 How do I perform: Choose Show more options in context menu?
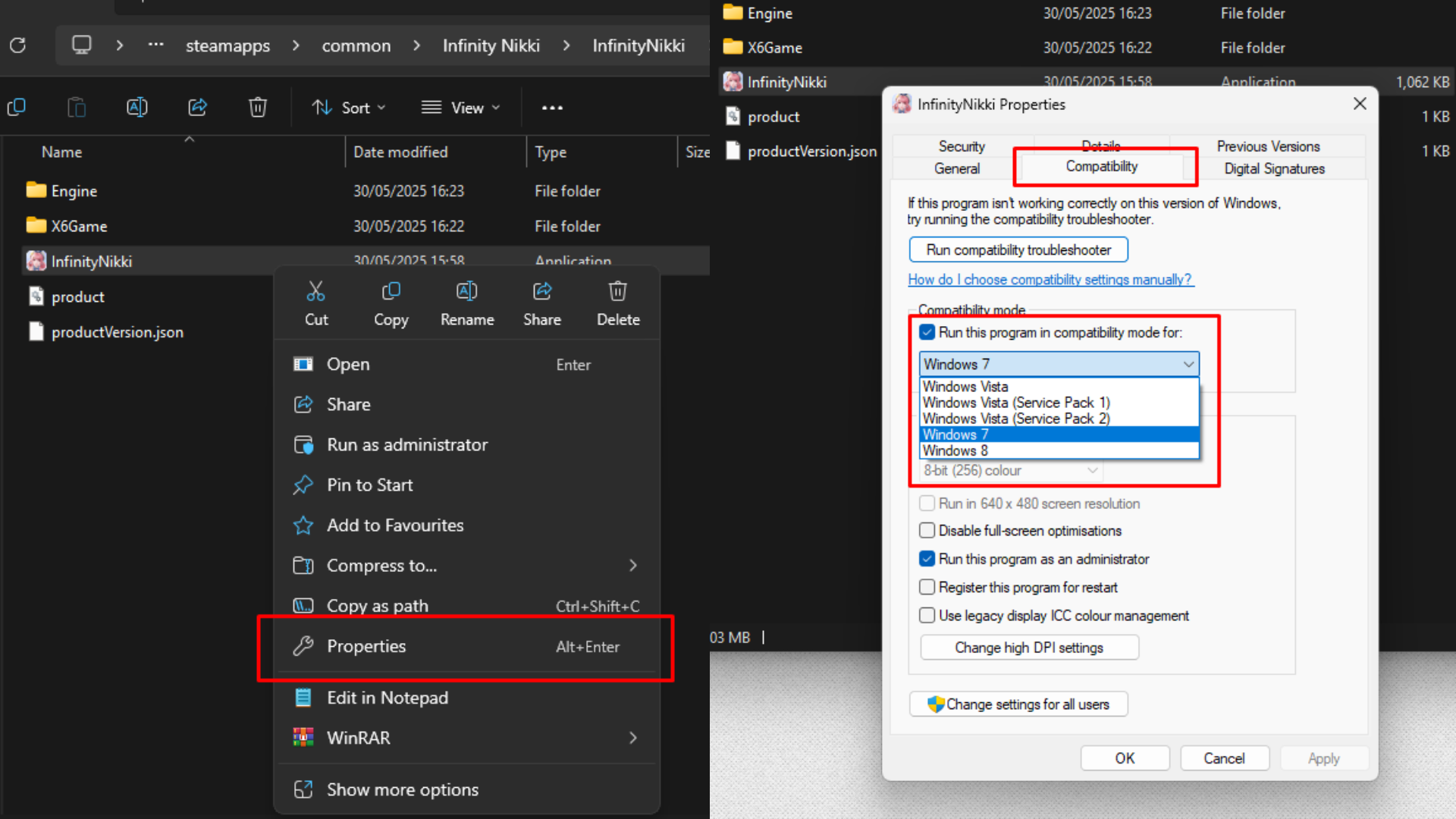[x=466, y=789]
